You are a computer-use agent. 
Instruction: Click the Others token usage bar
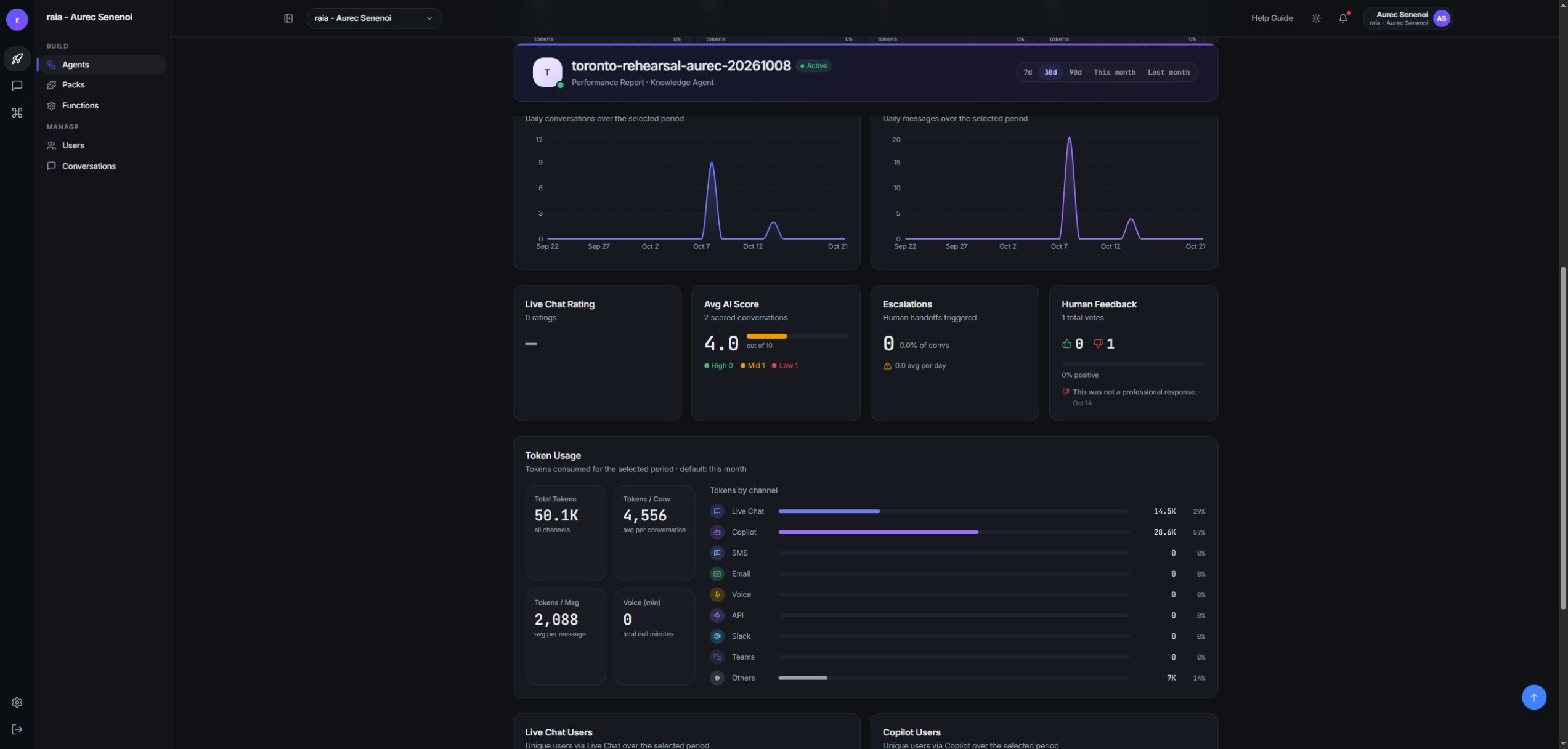coord(953,678)
